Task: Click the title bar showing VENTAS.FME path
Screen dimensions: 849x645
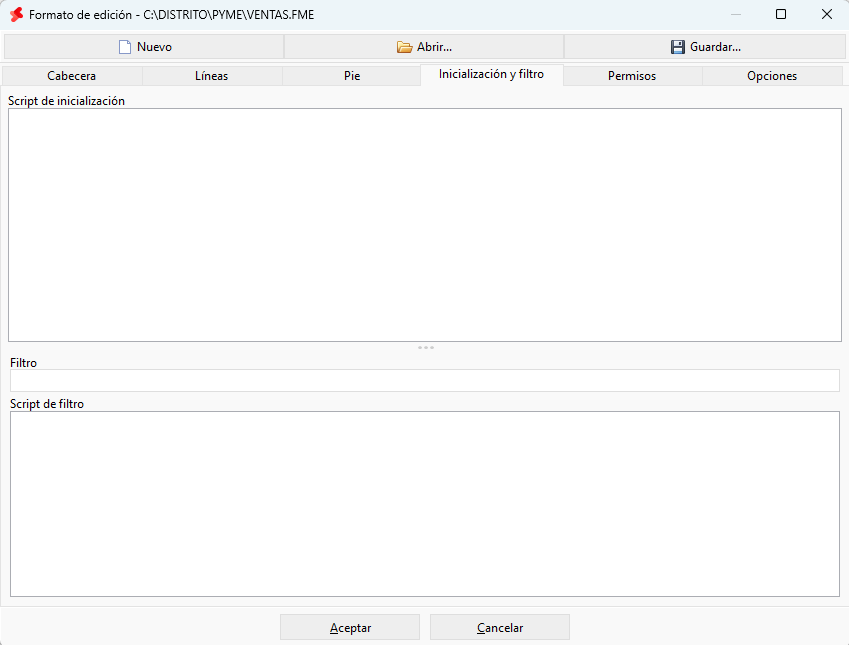Action: (x=171, y=15)
